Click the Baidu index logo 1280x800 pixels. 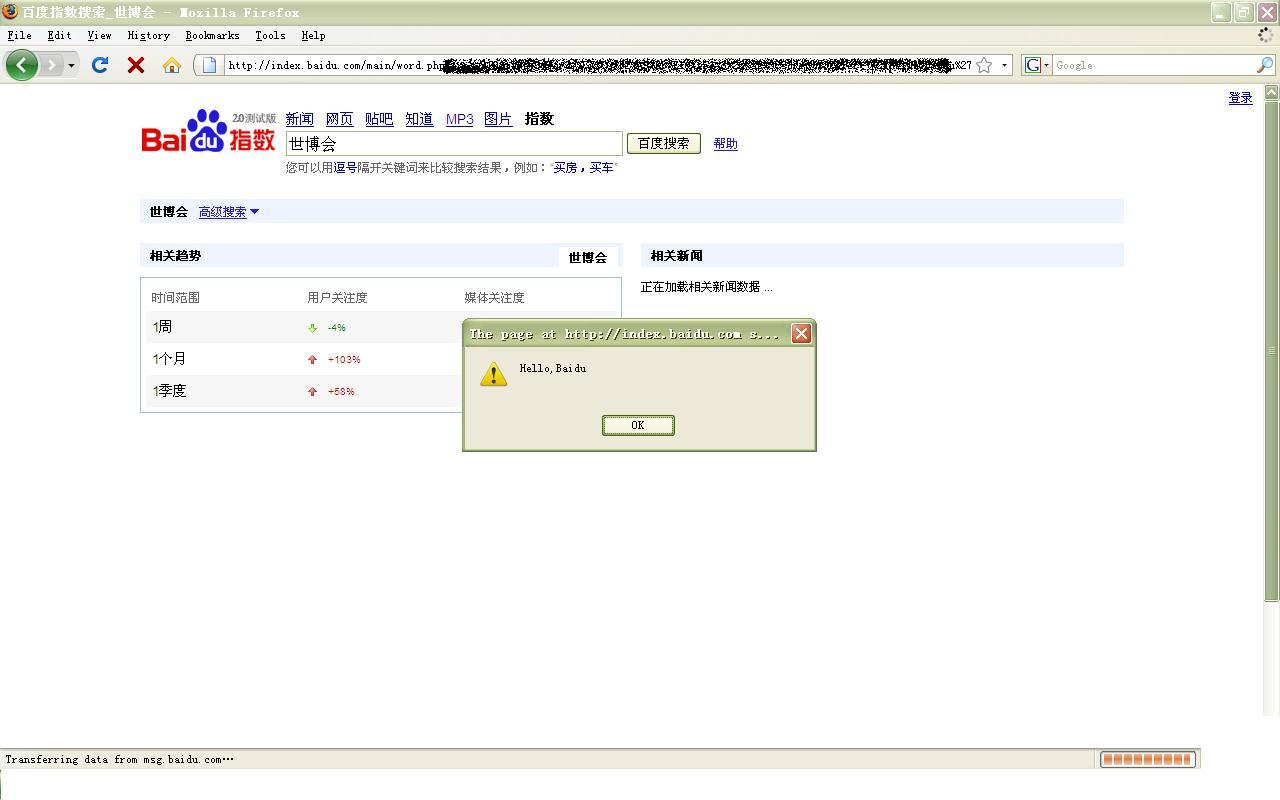[x=208, y=132]
